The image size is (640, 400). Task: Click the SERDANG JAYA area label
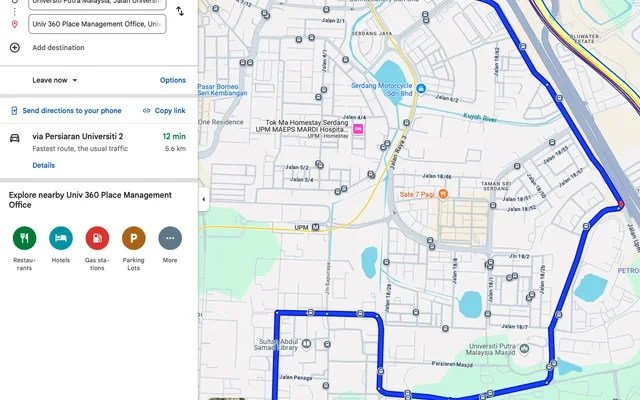tap(372, 33)
